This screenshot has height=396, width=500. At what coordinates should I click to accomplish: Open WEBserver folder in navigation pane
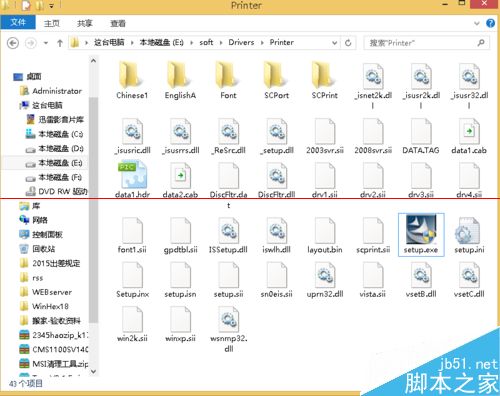click(x=46, y=292)
